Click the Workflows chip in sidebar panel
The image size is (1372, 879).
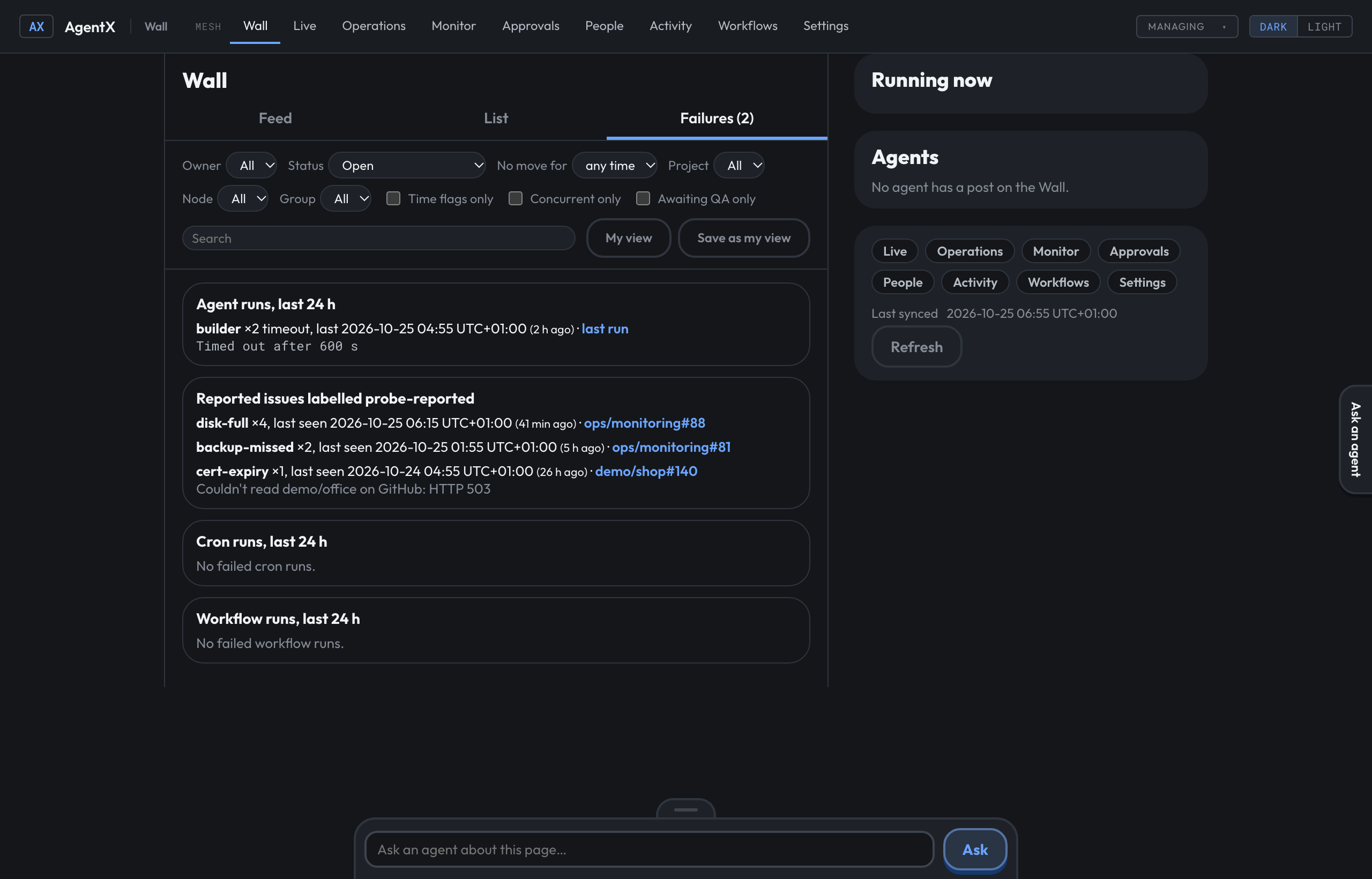point(1058,282)
